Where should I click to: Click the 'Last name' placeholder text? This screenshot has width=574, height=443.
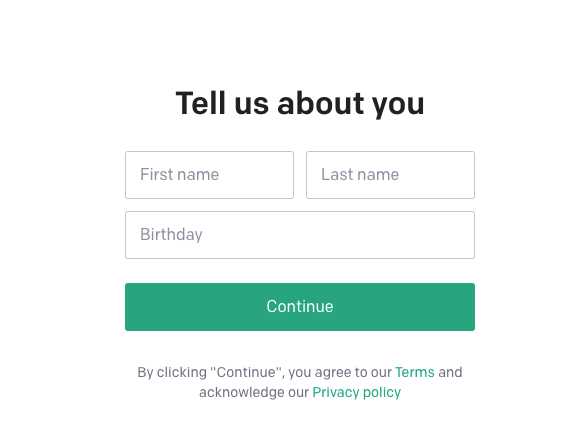pos(360,175)
